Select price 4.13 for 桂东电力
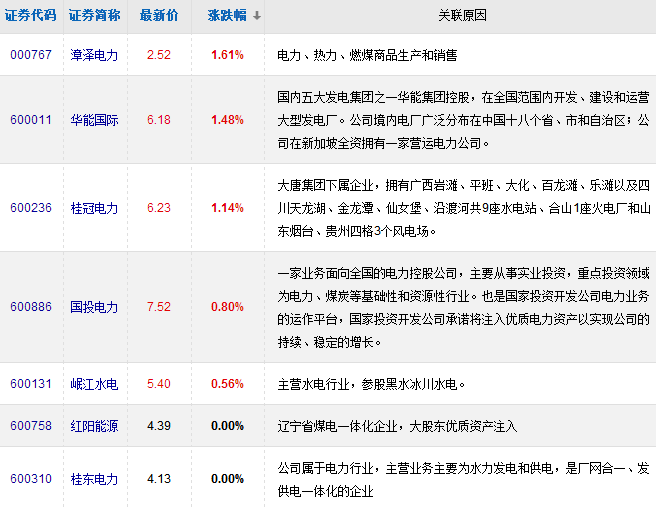Viewport: 656px width, 510px height. coord(159,479)
